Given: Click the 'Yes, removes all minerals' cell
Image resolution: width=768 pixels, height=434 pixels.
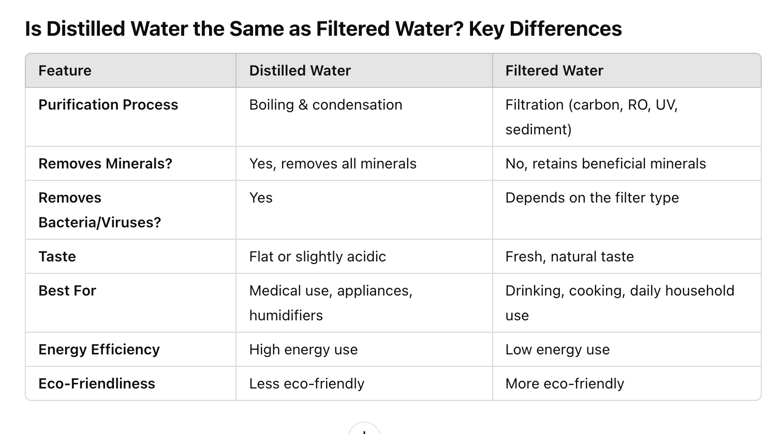Looking at the screenshot, I should [333, 164].
